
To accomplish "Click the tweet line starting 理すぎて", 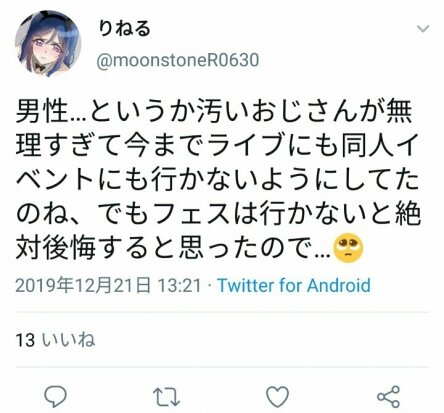I will [216, 145].
